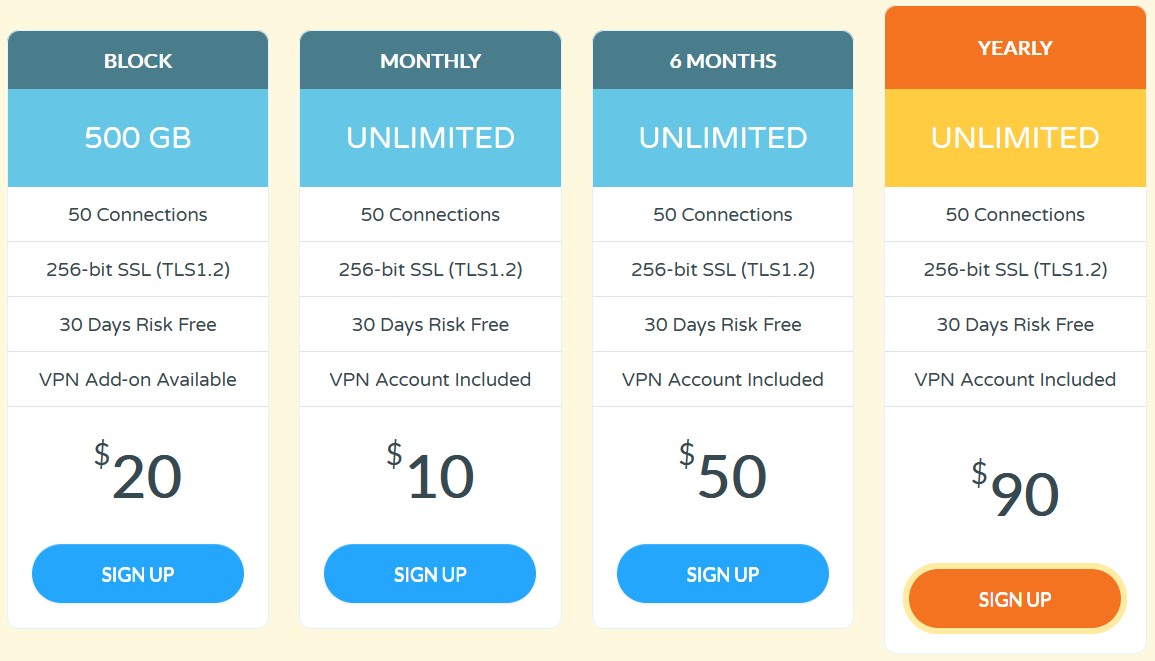This screenshot has height=661, width=1155.
Task: Click the $10 Monthly price
Action: point(430,476)
